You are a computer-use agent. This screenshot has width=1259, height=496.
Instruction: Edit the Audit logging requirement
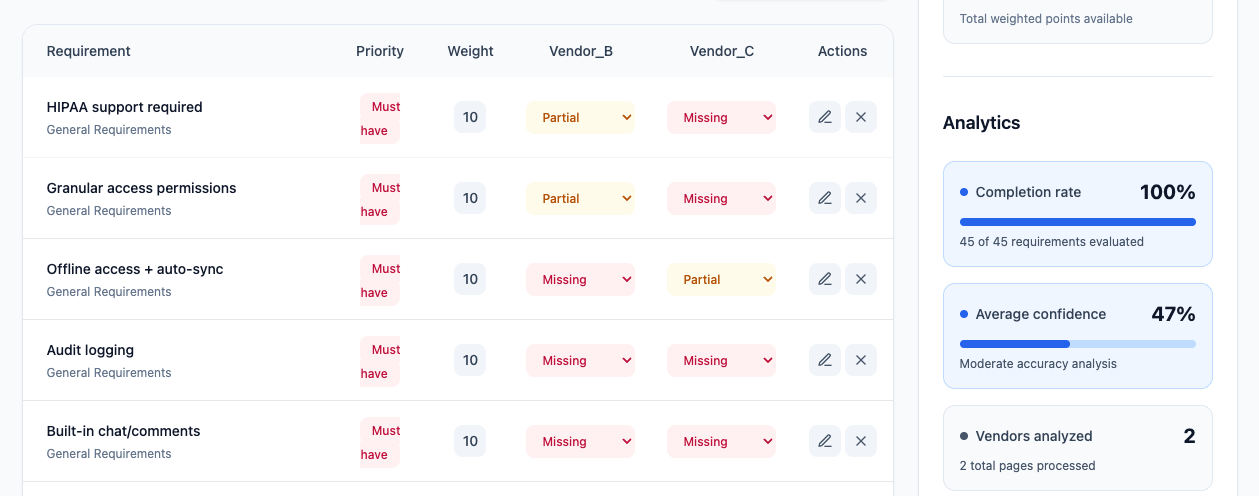click(x=825, y=360)
